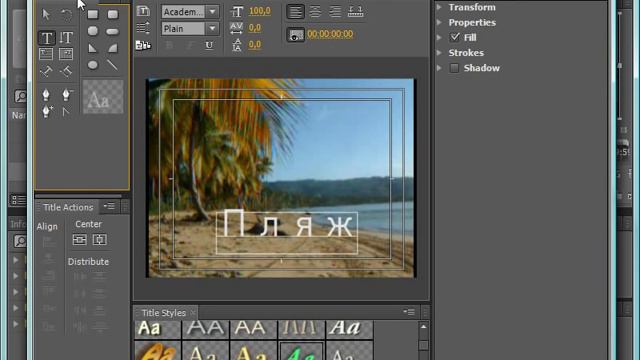The image size is (640, 360).
Task: Select the Vertical Path Type tool
Action: (x=66, y=72)
